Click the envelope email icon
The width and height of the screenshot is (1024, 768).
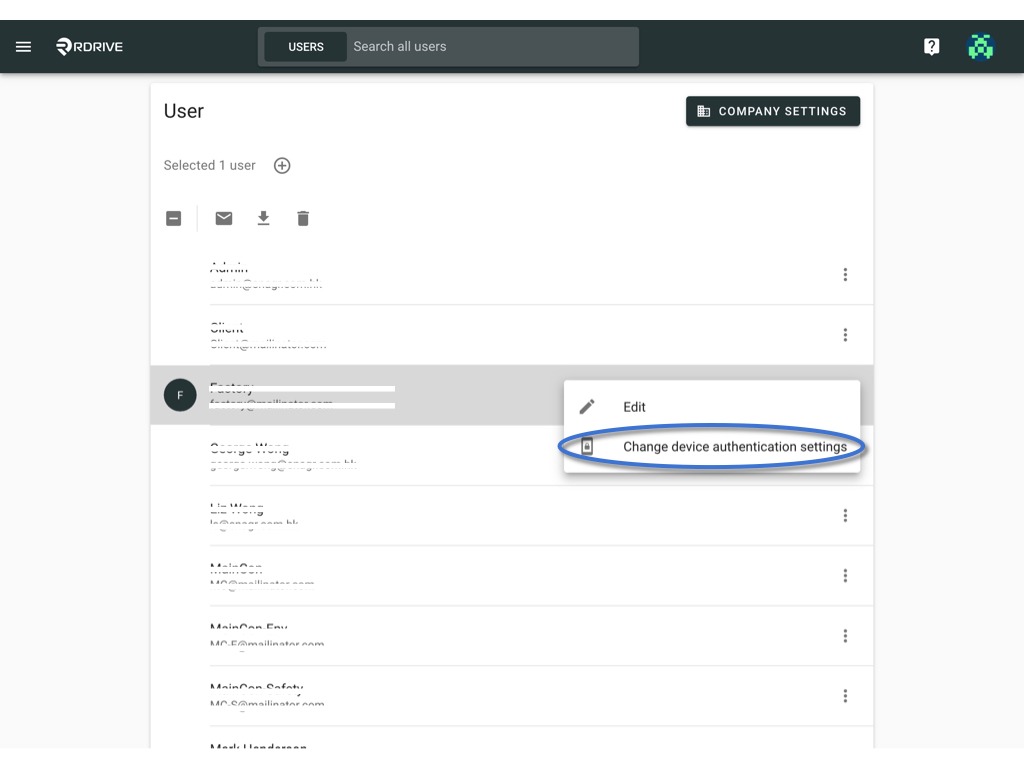click(x=224, y=218)
